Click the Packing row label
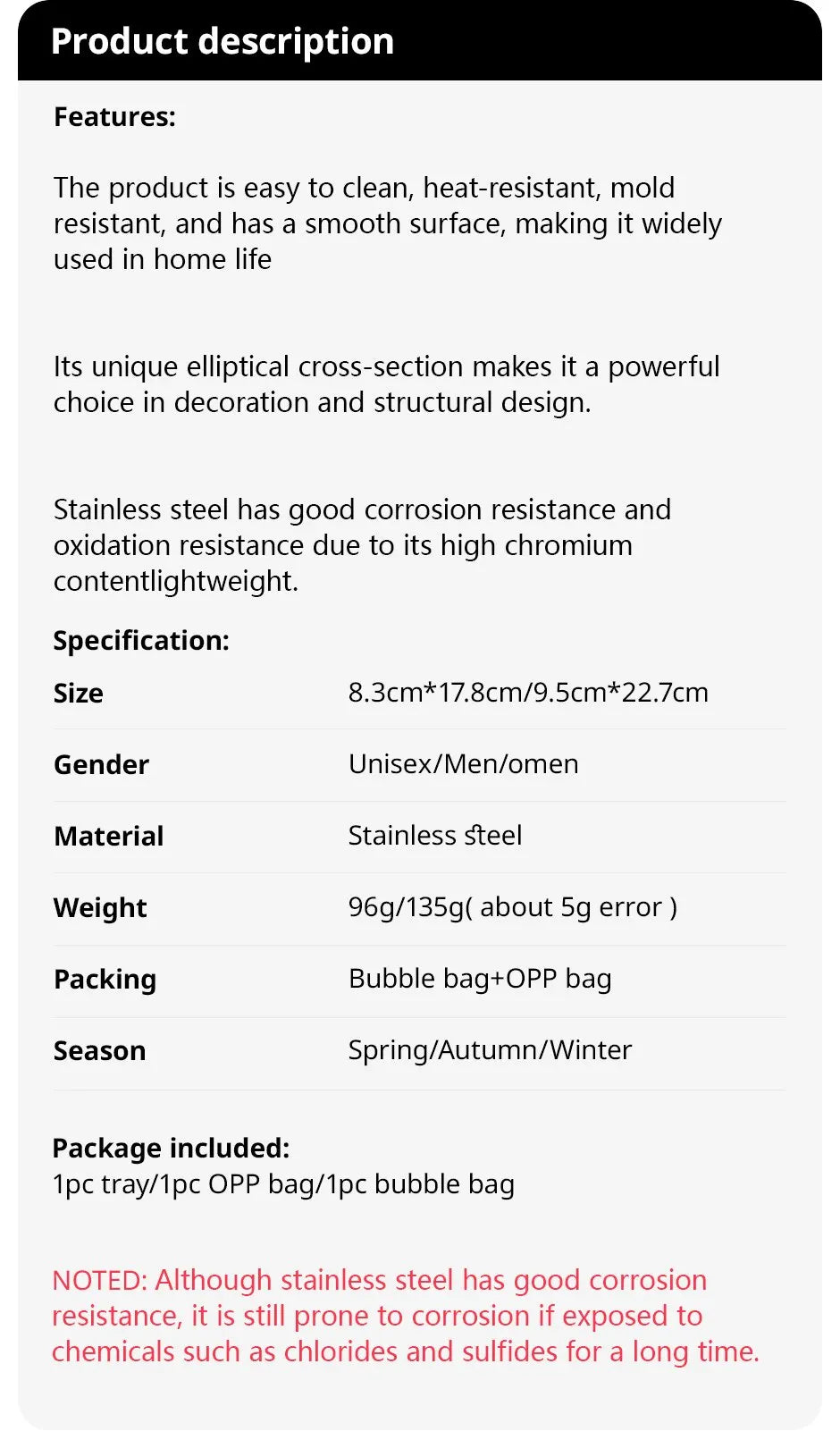This screenshot has width=840, height=1448. pos(105,980)
